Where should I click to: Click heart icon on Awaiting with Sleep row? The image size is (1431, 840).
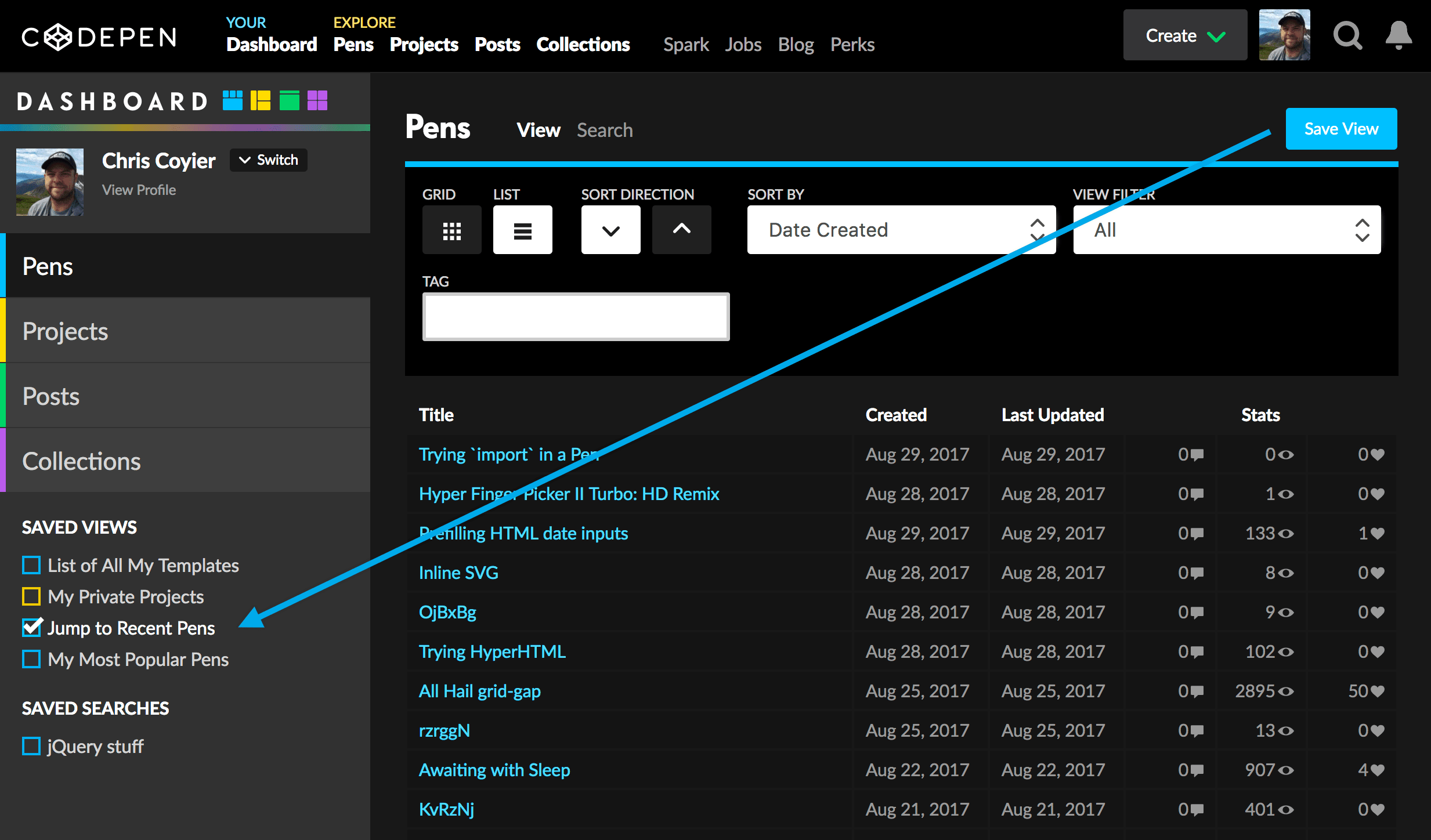(1378, 770)
